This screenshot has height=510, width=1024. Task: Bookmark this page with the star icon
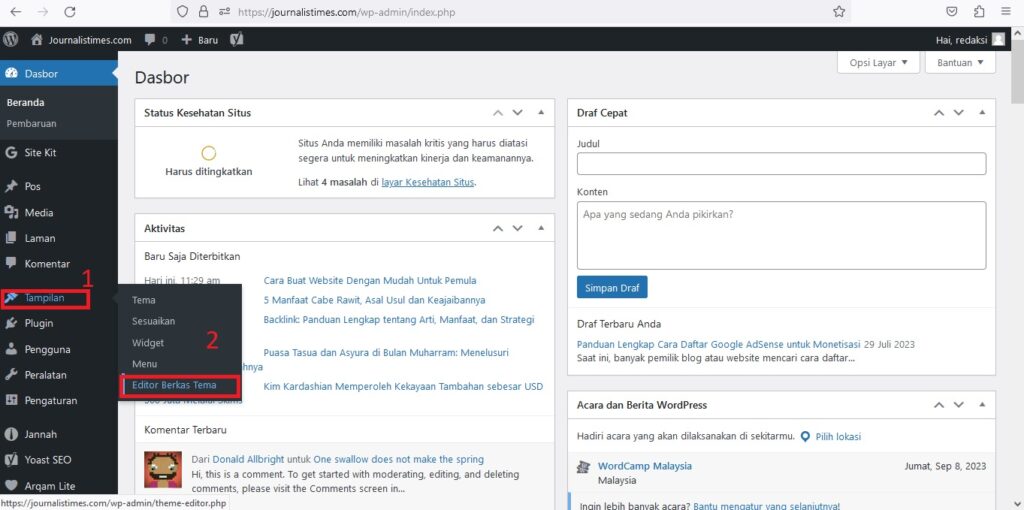tap(839, 12)
